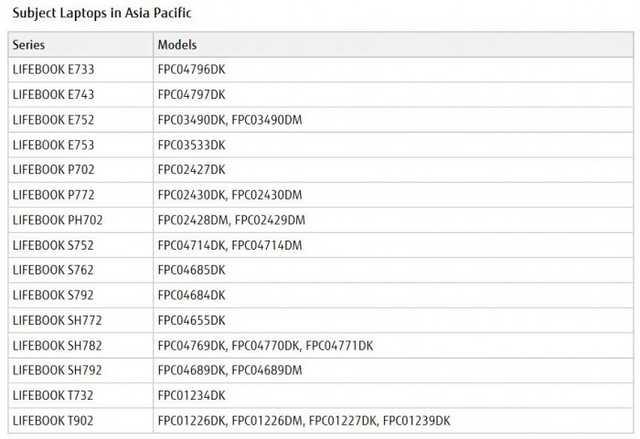Click the LIFEBOOK P772 models cell
This screenshot has width=640, height=439.
click(229, 195)
